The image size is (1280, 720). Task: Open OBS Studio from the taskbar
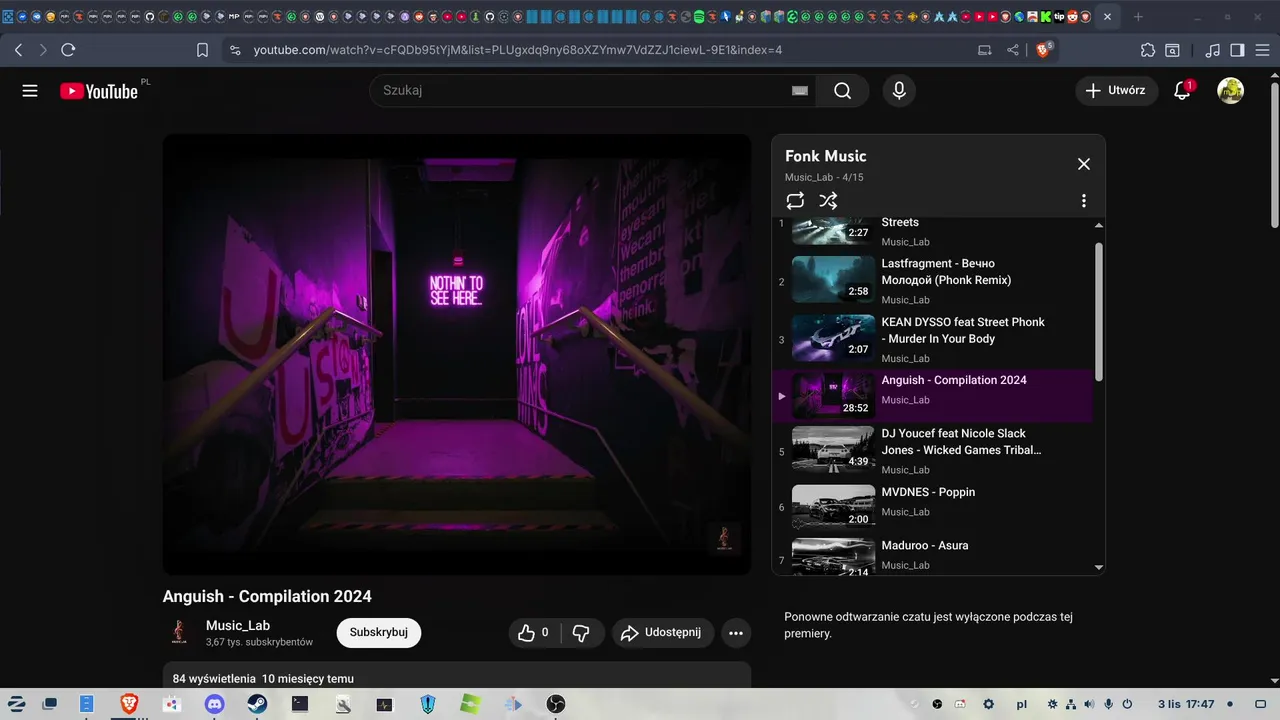[556, 704]
